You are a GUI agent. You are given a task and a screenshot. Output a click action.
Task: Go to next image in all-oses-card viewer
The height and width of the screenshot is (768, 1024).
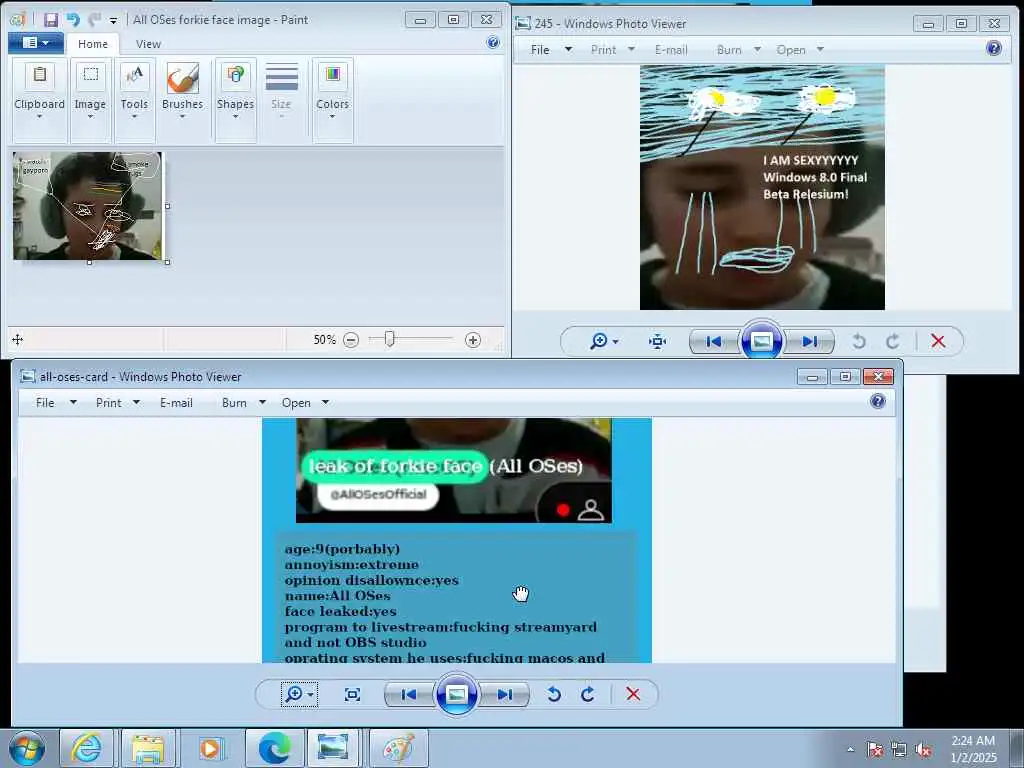[x=505, y=694]
